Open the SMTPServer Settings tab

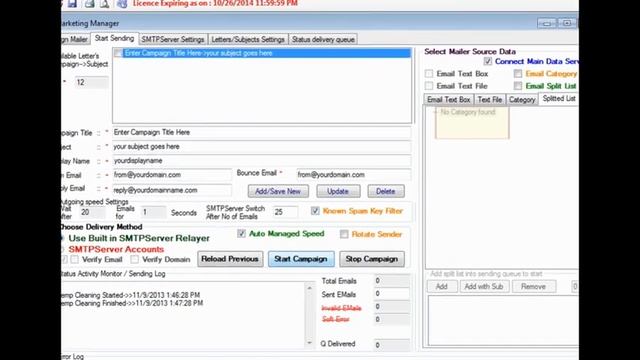coord(173,40)
